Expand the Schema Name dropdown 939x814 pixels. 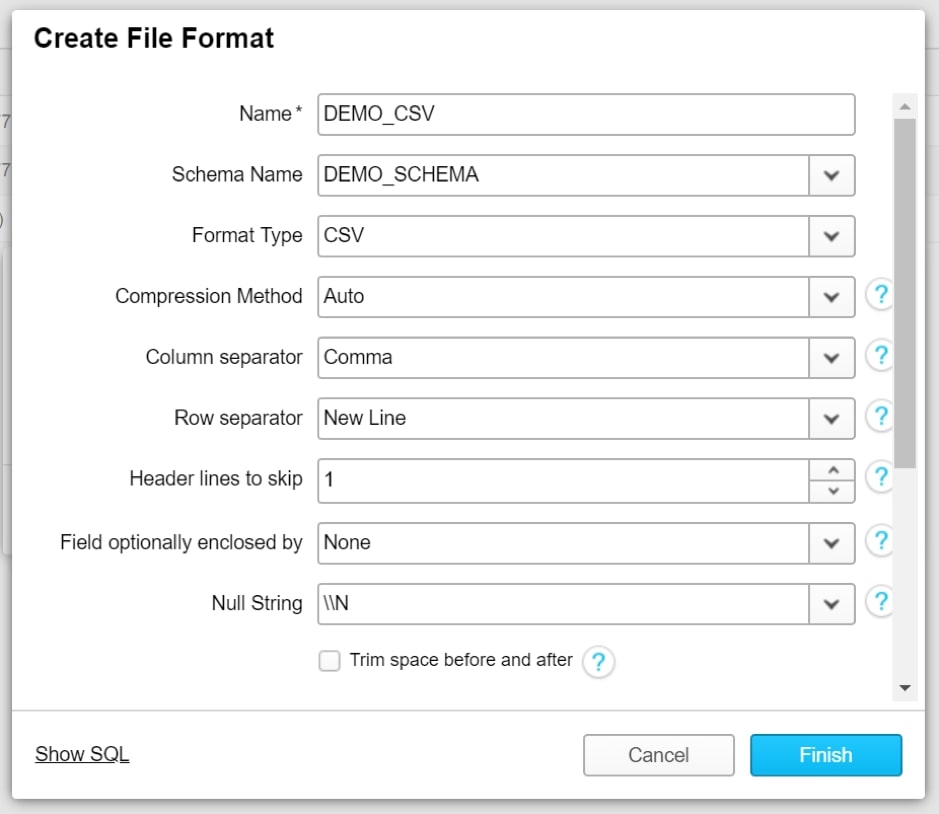tap(831, 175)
